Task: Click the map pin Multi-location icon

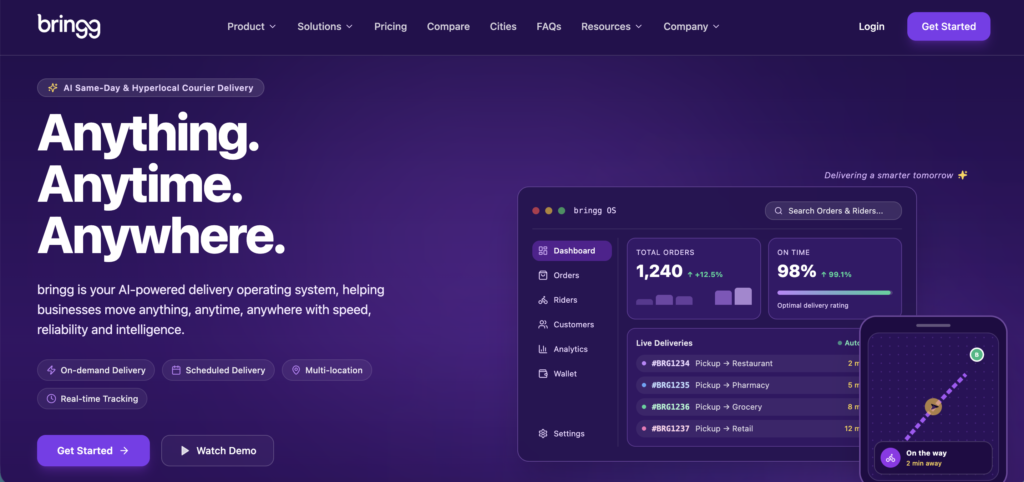Action: pos(296,370)
